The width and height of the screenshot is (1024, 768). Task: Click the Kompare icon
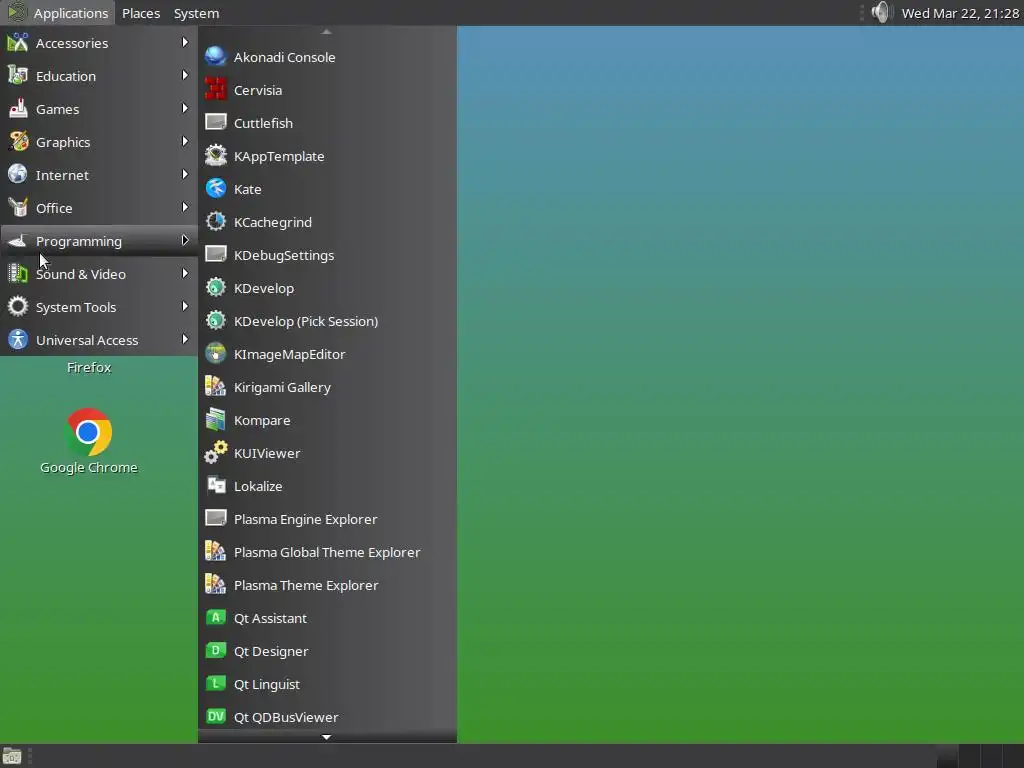(216, 420)
